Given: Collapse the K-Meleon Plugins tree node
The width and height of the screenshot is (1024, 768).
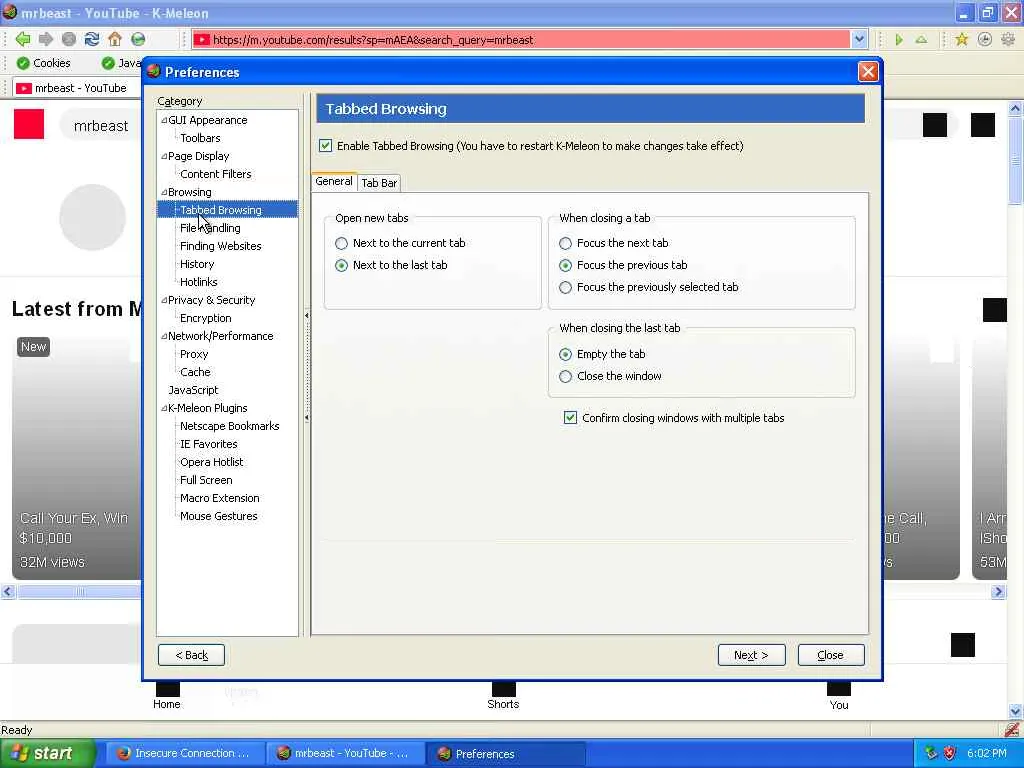Looking at the screenshot, I should 164,408.
